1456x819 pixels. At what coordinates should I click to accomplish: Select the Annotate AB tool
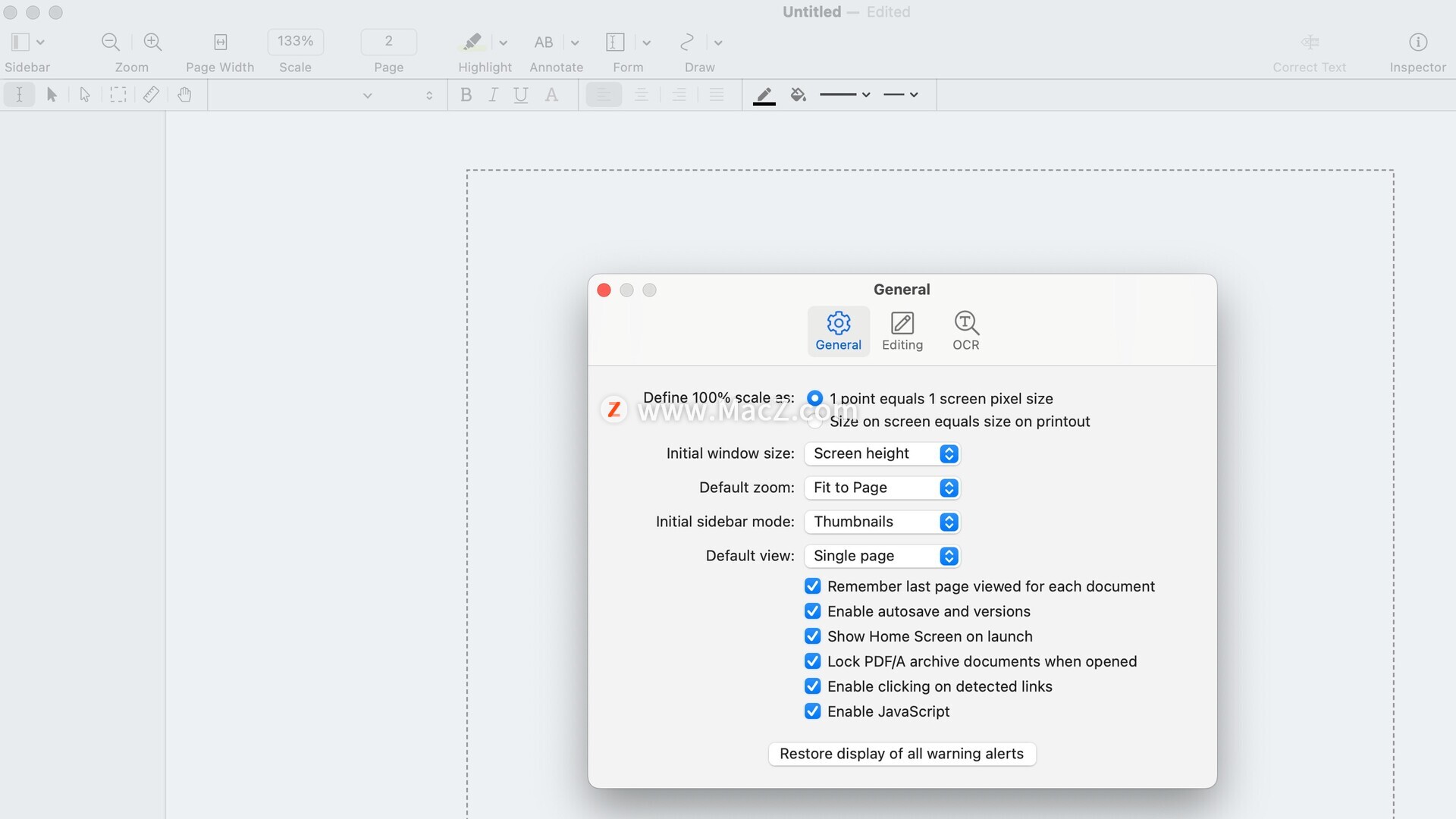(x=544, y=42)
